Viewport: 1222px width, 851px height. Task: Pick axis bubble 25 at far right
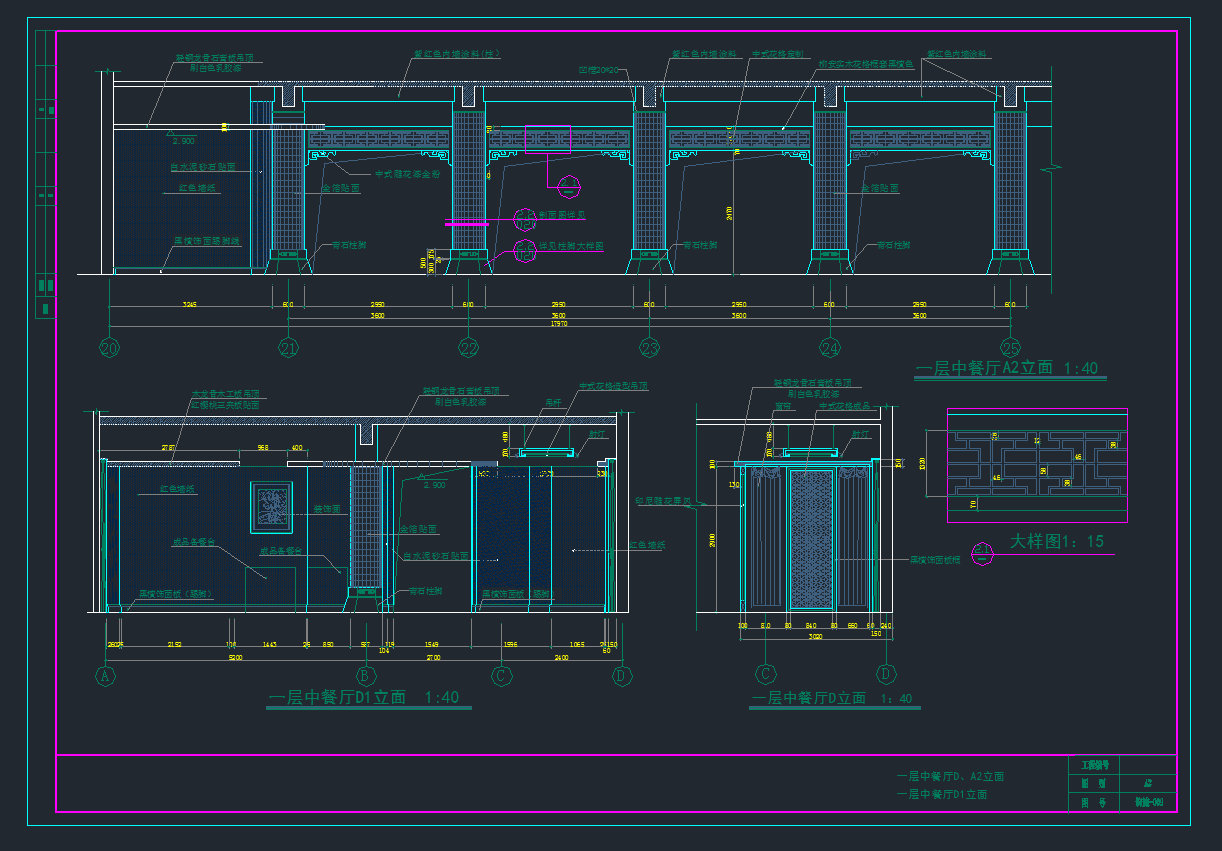pos(1010,348)
